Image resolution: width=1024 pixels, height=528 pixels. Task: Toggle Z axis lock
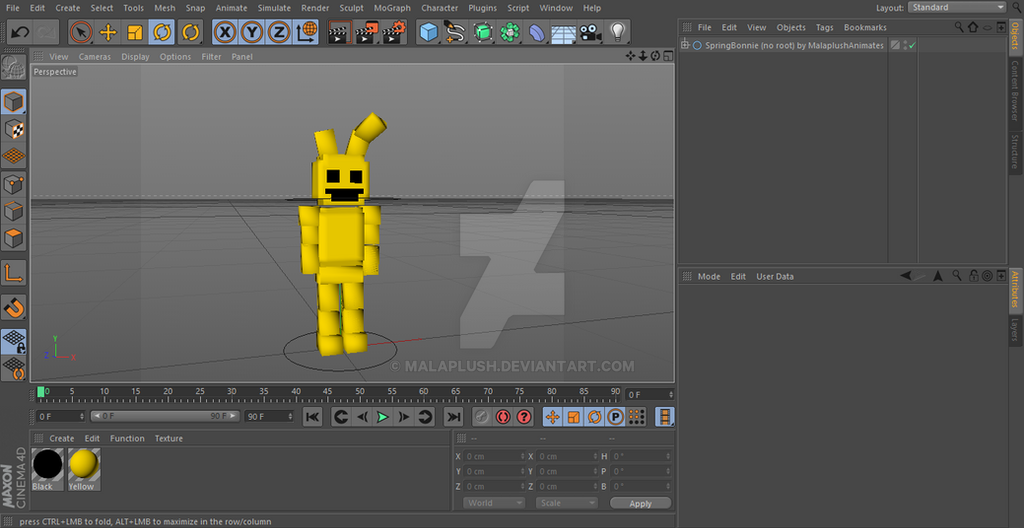coord(280,31)
